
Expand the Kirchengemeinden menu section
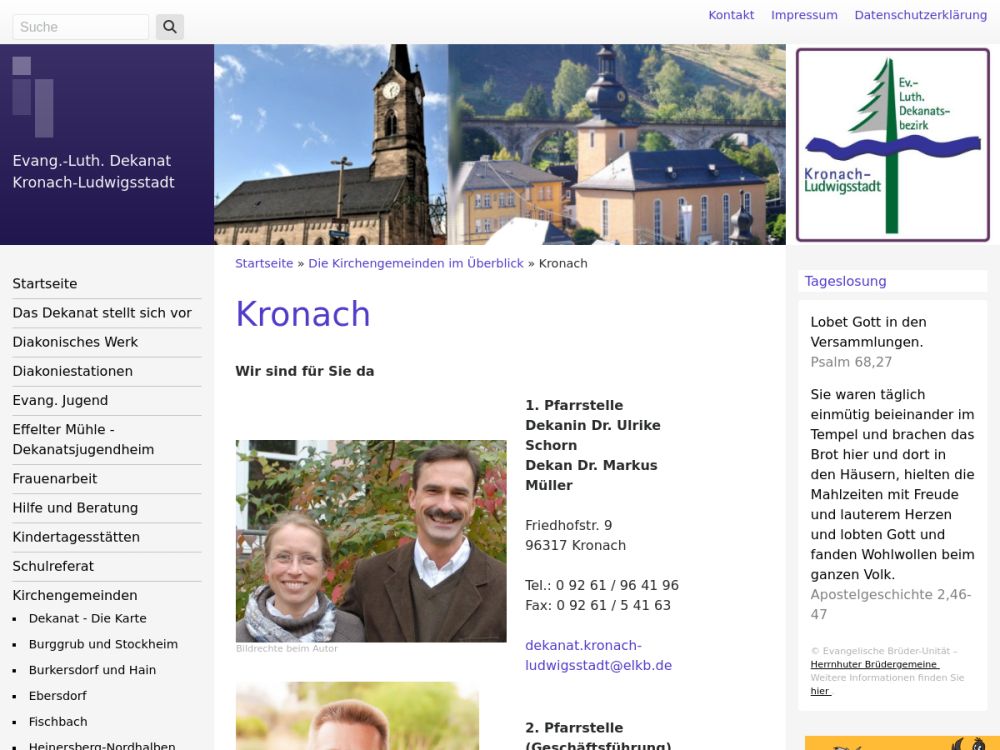tap(75, 595)
